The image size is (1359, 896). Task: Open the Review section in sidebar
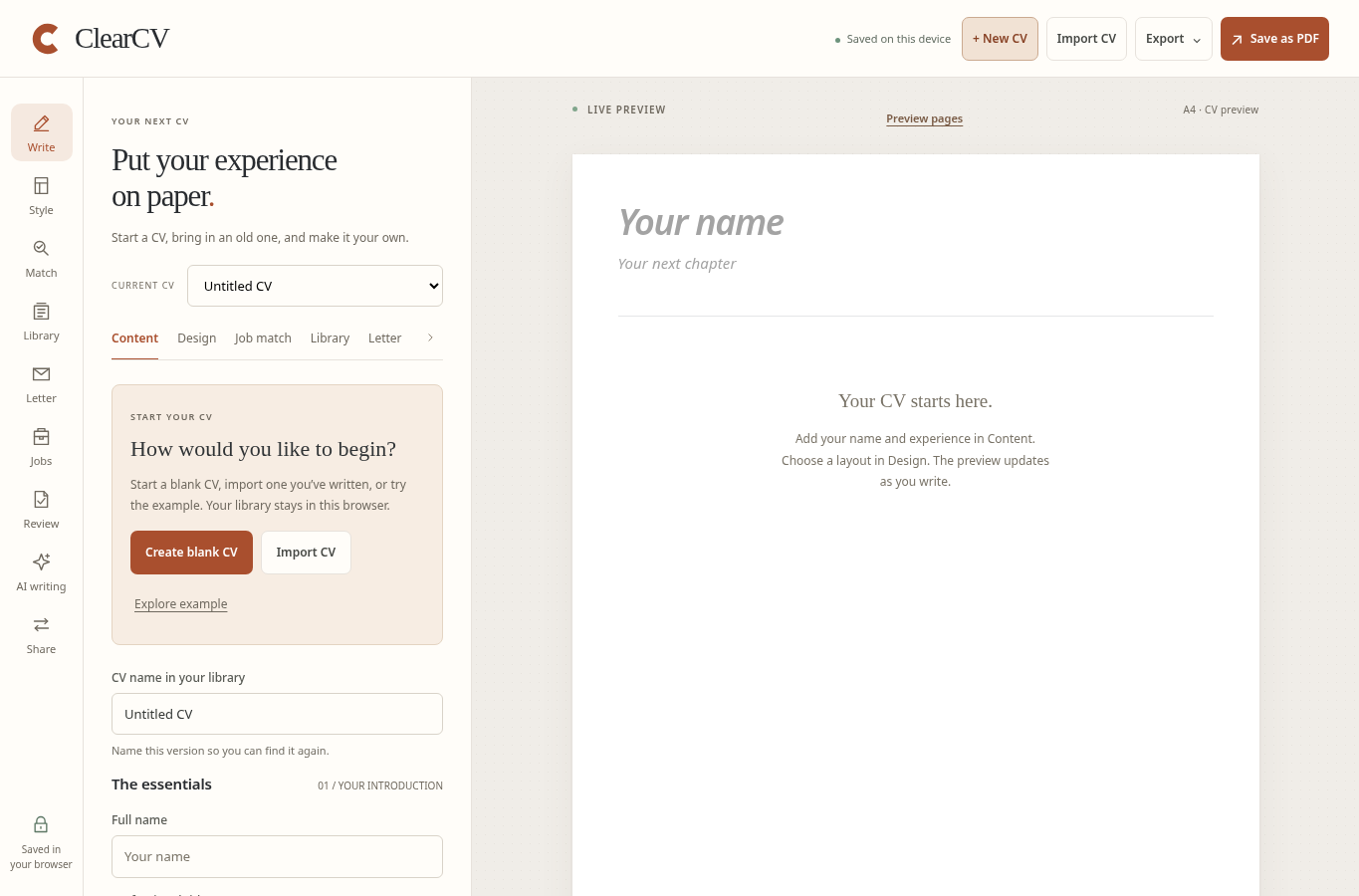click(42, 509)
